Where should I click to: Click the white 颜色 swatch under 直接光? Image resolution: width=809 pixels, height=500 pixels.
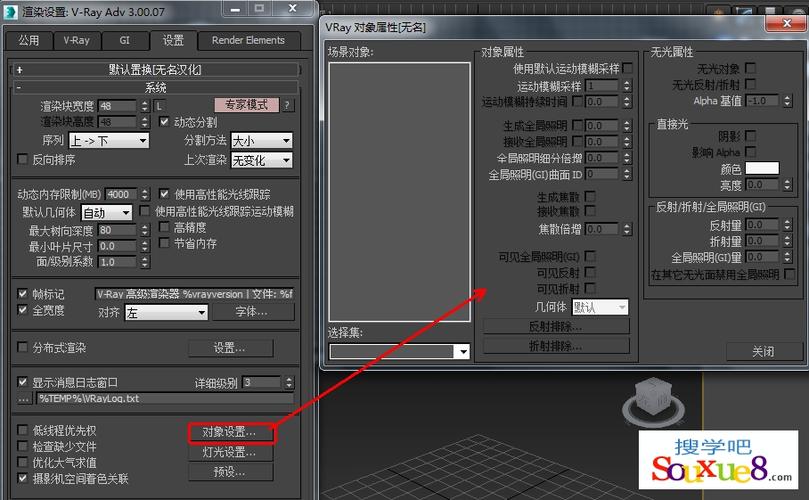pyautogui.click(x=761, y=168)
